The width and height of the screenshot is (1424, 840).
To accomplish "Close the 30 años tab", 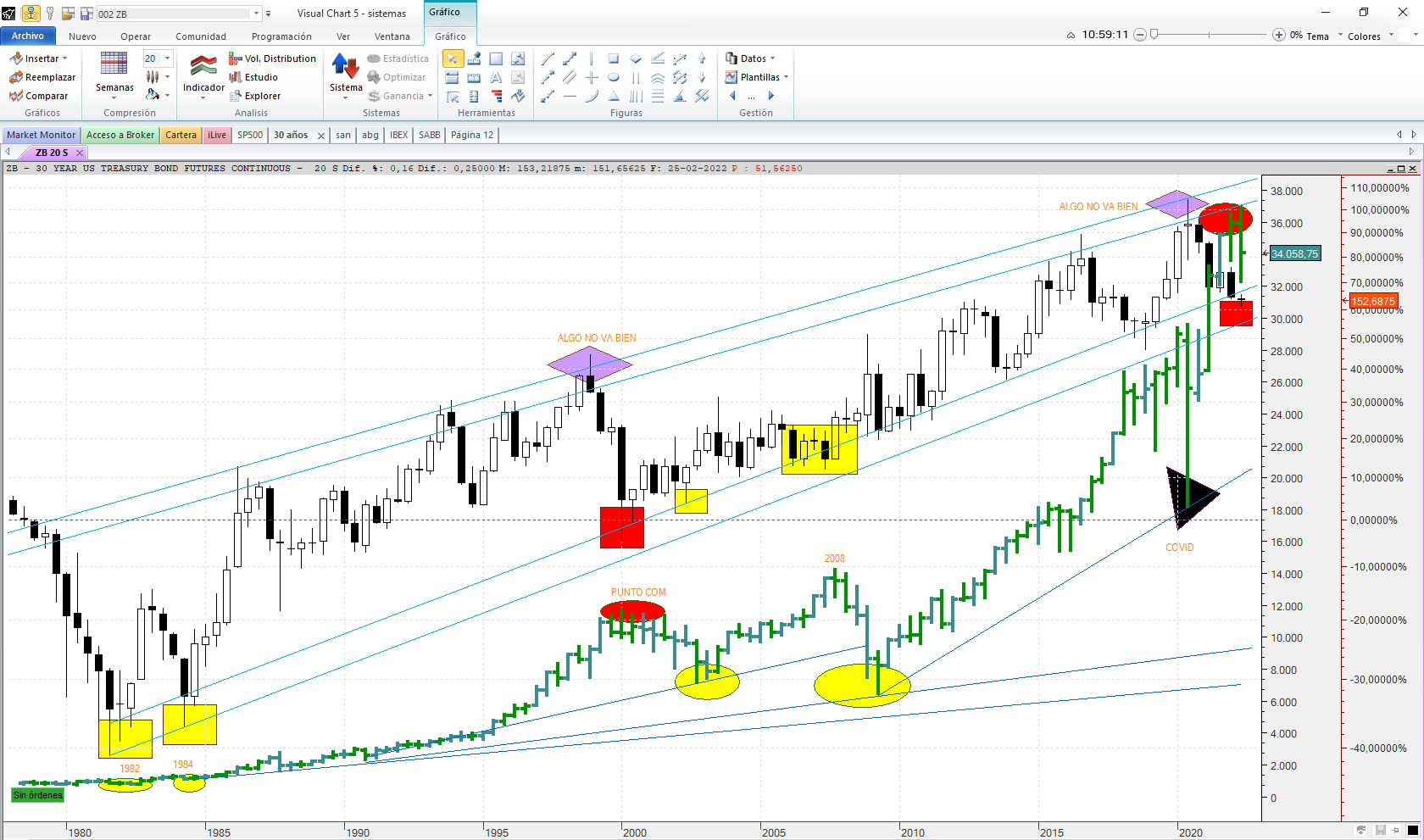I will tap(321, 136).
